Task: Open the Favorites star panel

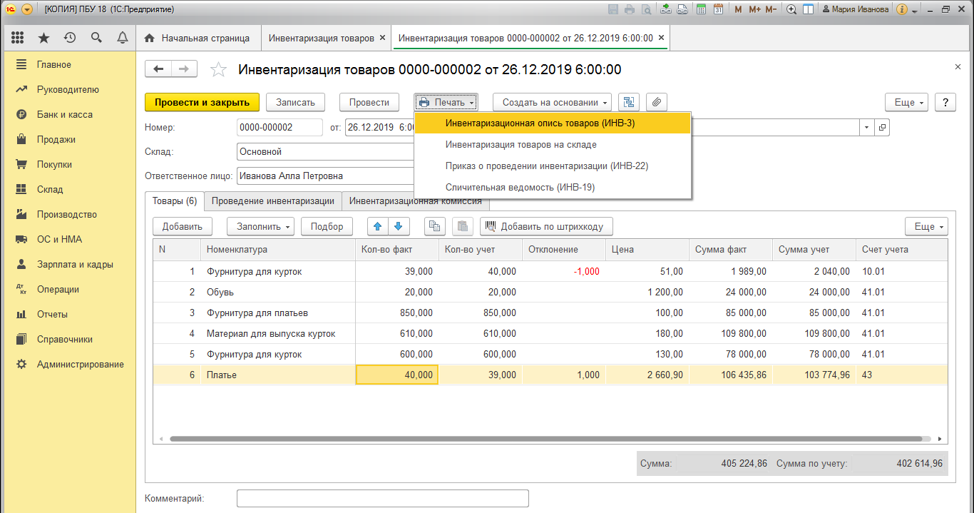Action: point(43,38)
